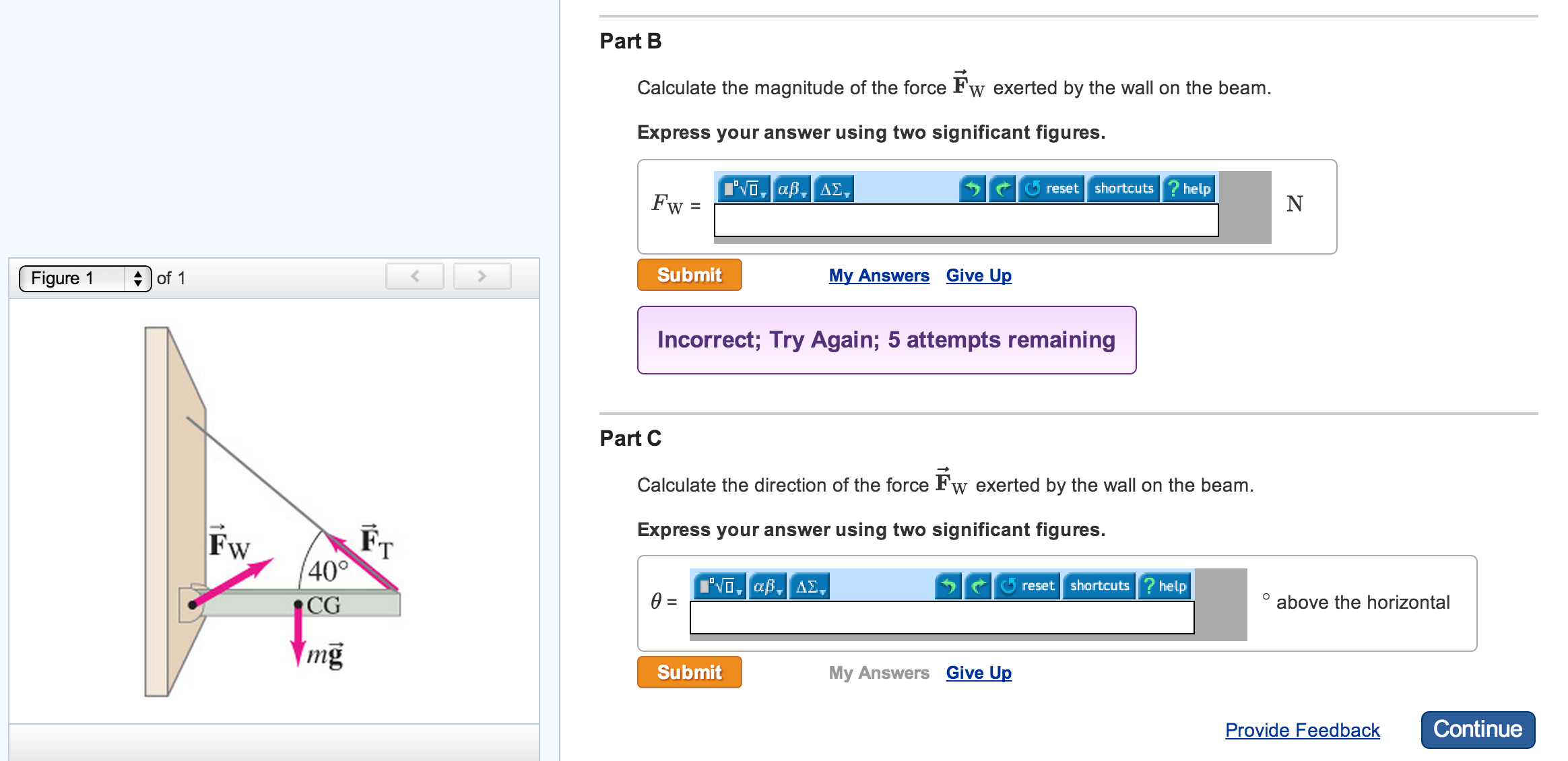Select the αβ Greek icon in Part C toolbar

(766, 585)
